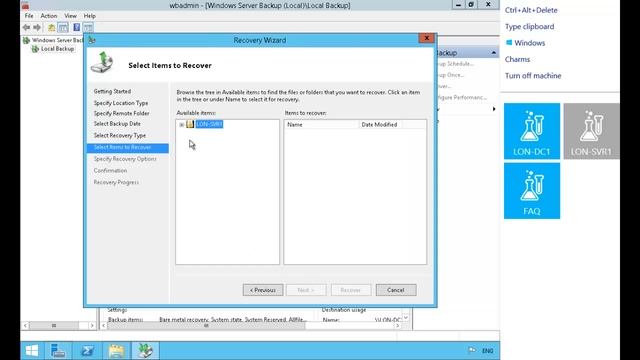The width and height of the screenshot is (640, 360).
Task: Open the LON-DC1 lab machine tile
Action: coord(532,131)
